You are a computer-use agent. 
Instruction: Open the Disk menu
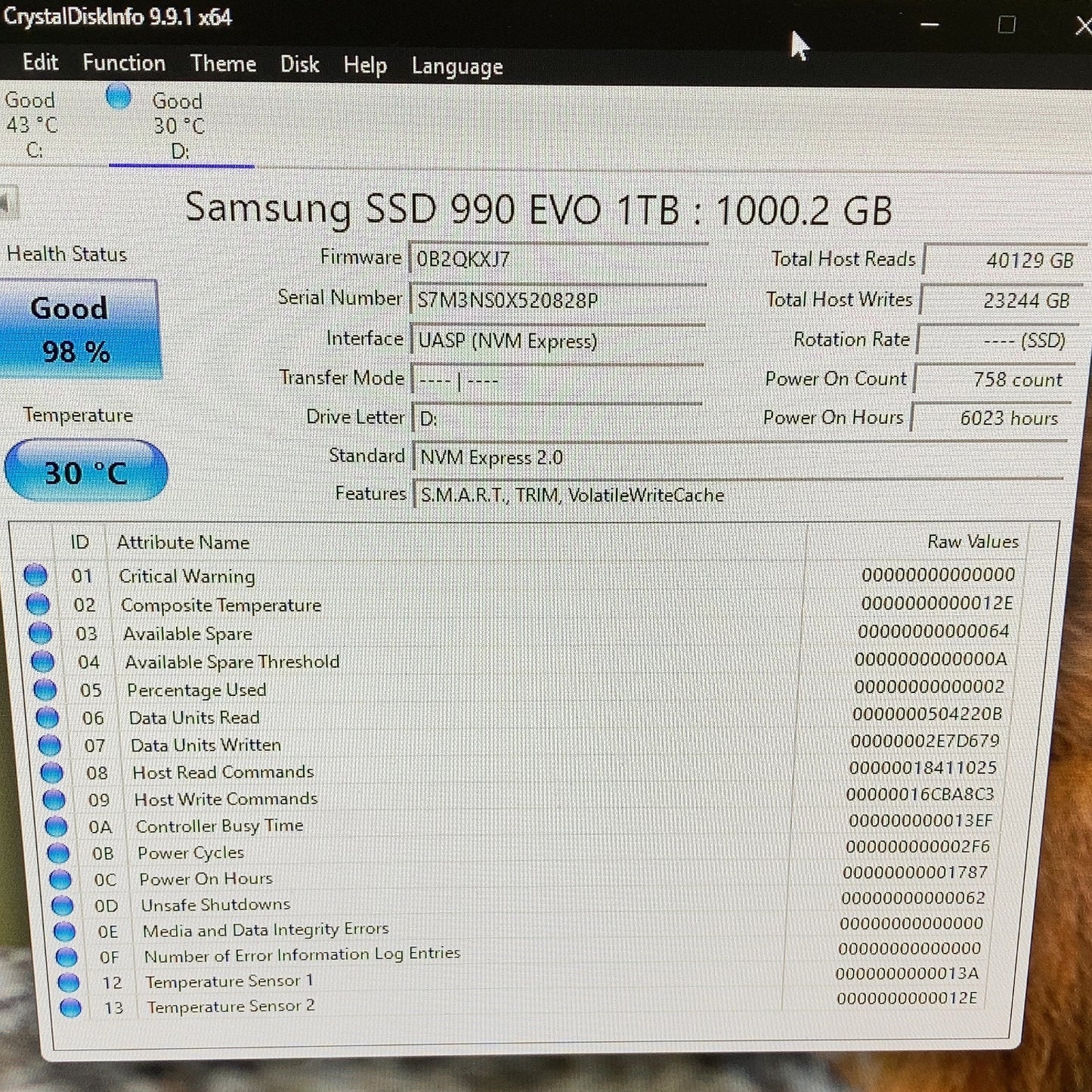pos(299,65)
